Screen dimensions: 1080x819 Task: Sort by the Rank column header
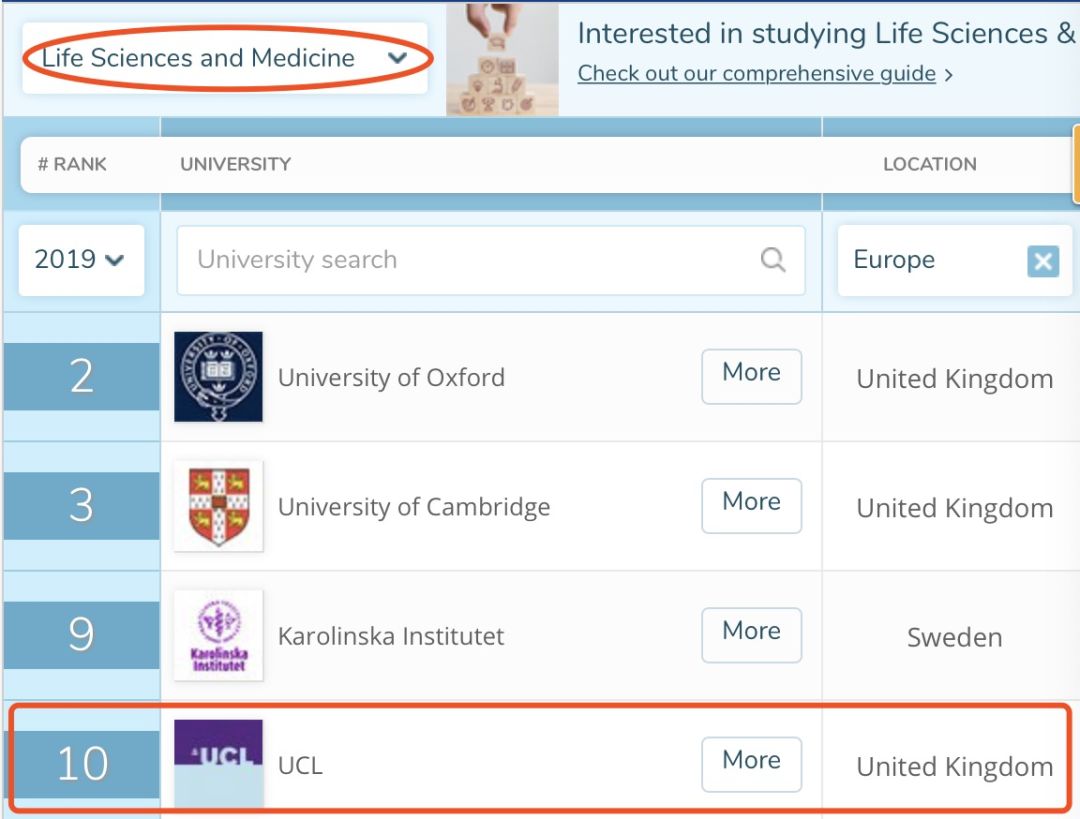coord(72,164)
